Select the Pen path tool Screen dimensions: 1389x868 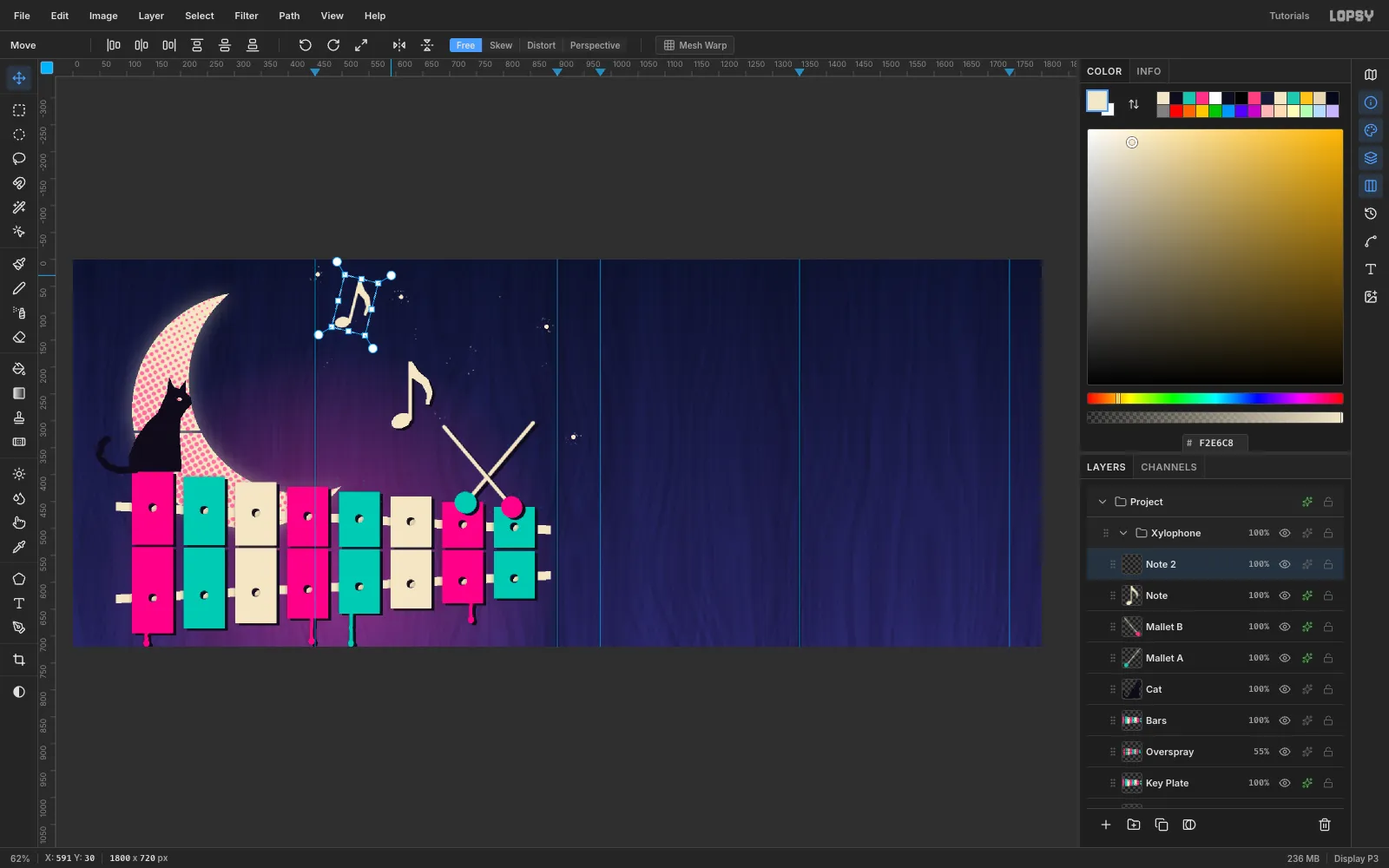(x=18, y=628)
